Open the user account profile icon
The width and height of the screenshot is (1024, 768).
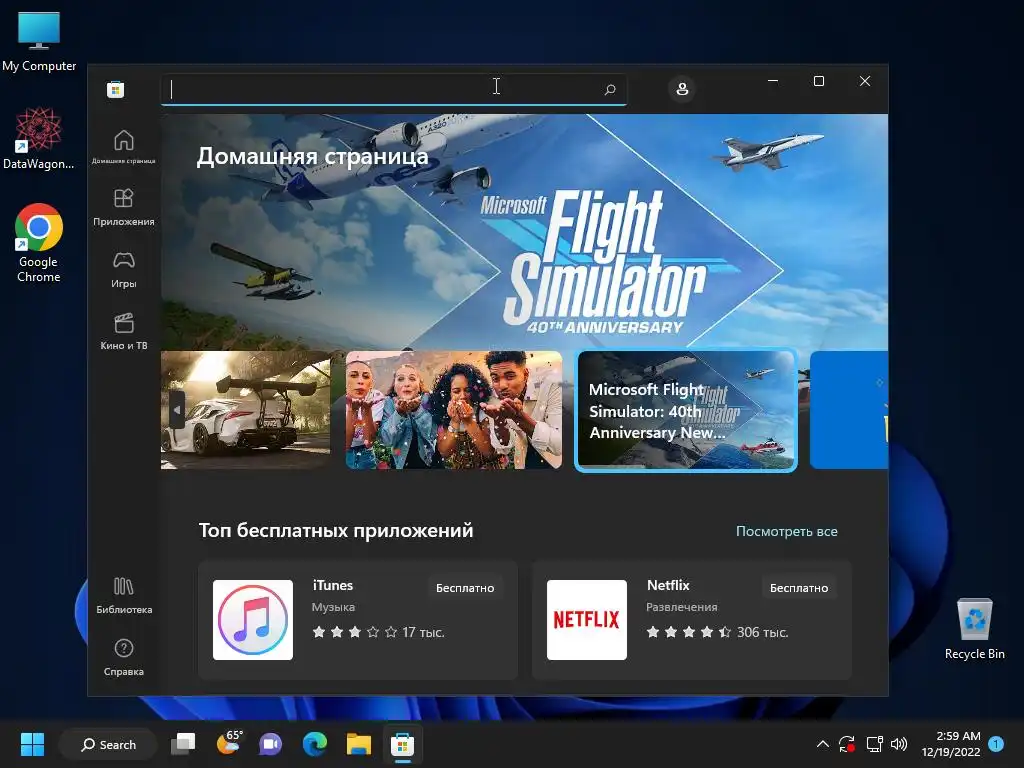(682, 89)
